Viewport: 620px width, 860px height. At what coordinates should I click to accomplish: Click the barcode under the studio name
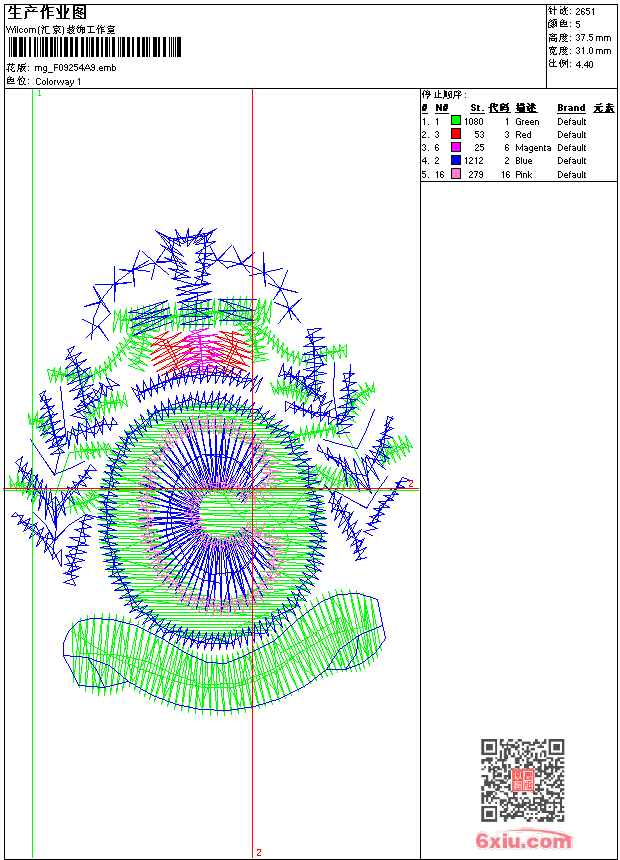coord(94,47)
